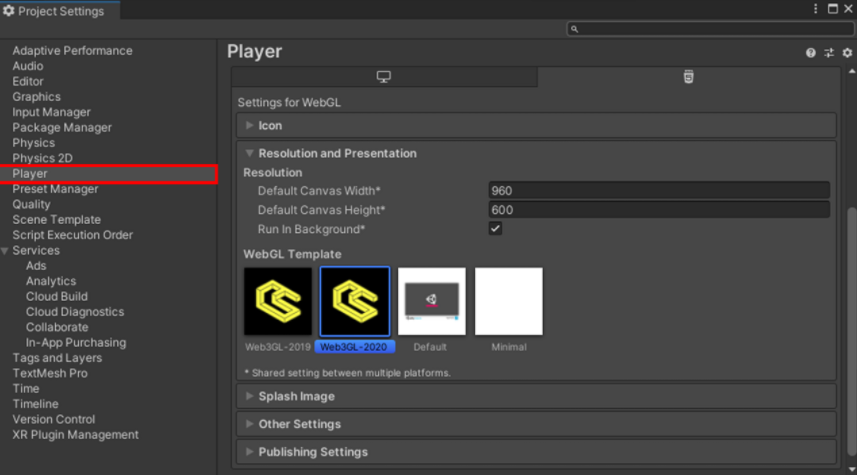The width and height of the screenshot is (857, 475).
Task: Open the Player settings gear menu
Action: (847, 52)
